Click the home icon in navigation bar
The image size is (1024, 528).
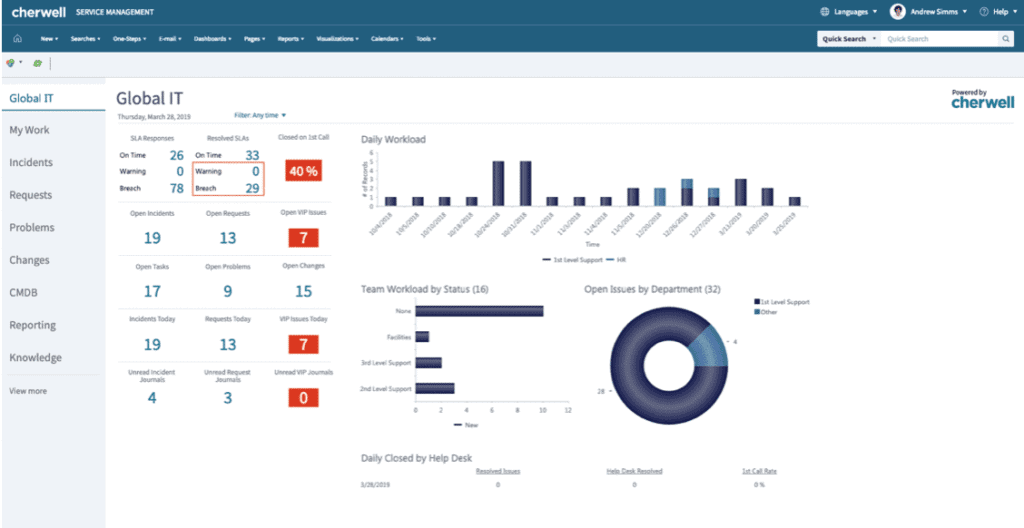(18, 39)
